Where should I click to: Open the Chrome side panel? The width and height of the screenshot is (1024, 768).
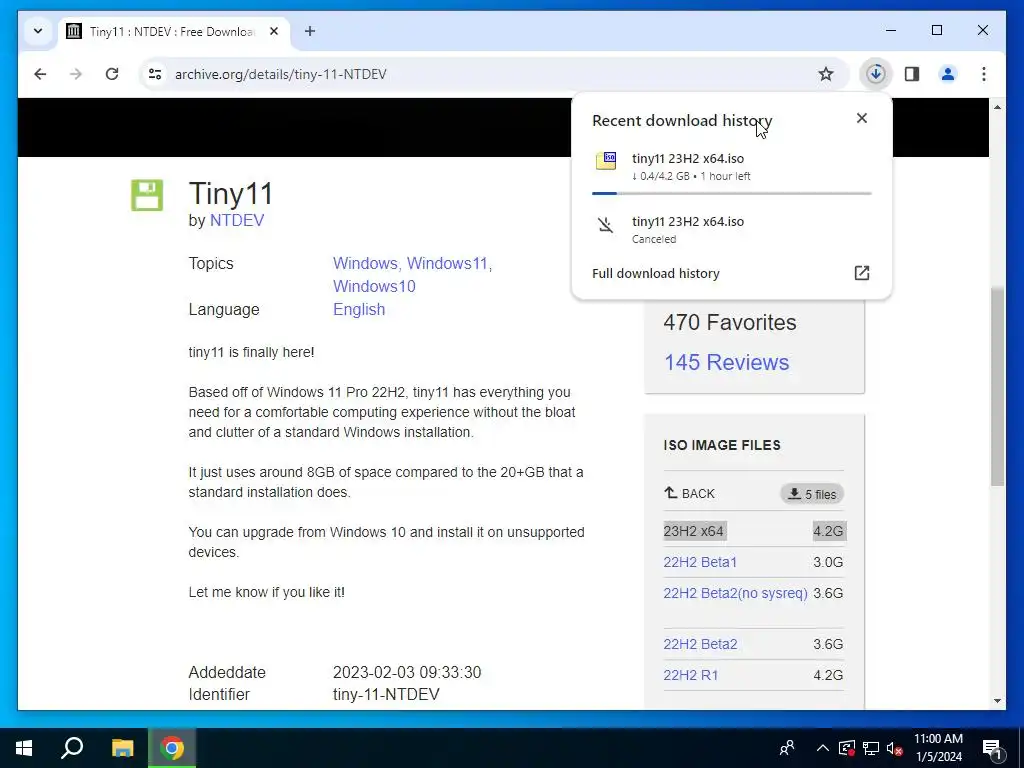tap(912, 74)
